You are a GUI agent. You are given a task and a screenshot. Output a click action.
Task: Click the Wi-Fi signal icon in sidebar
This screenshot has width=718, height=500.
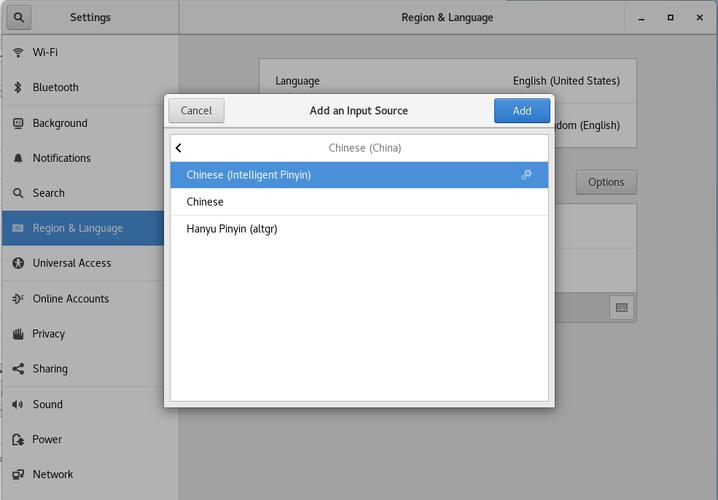(x=18, y=52)
